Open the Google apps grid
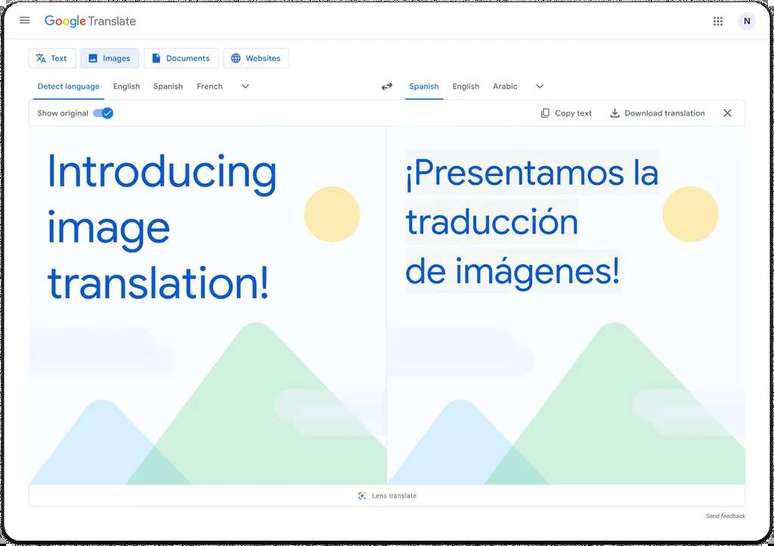Image resolution: width=774 pixels, height=546 pixels. point(718,21)
